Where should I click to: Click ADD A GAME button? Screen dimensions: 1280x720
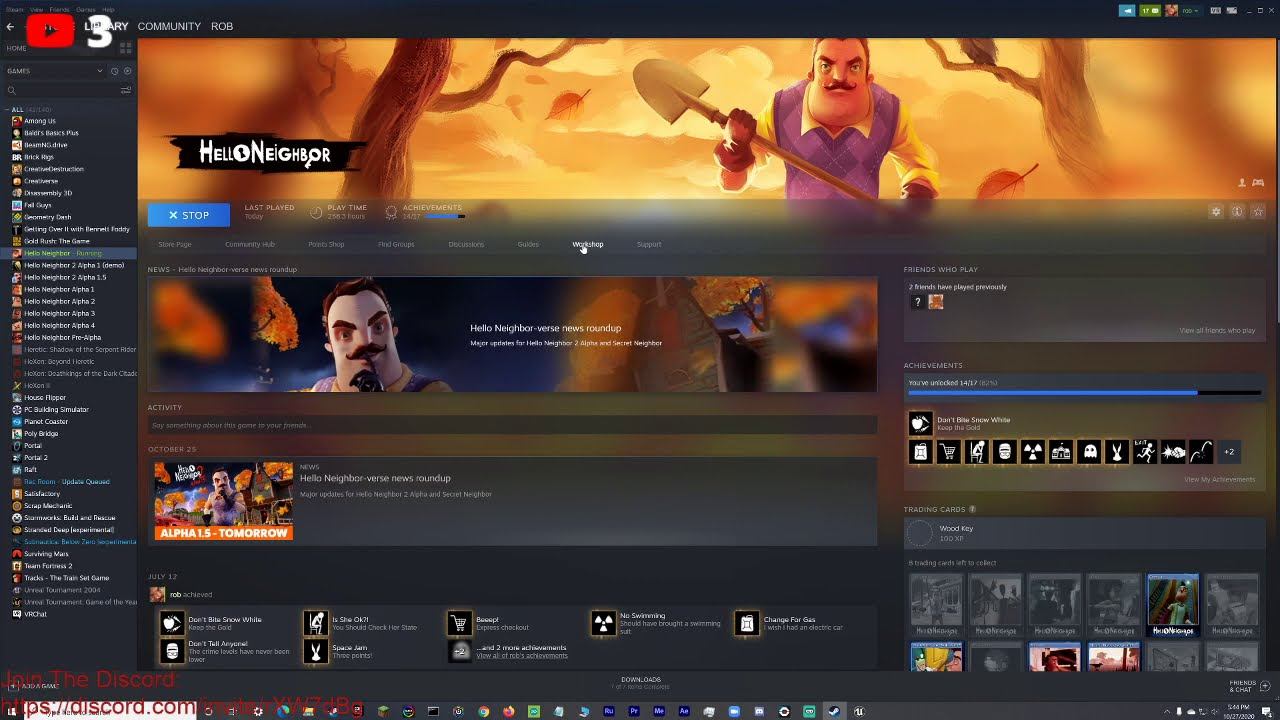coord(33,686)
